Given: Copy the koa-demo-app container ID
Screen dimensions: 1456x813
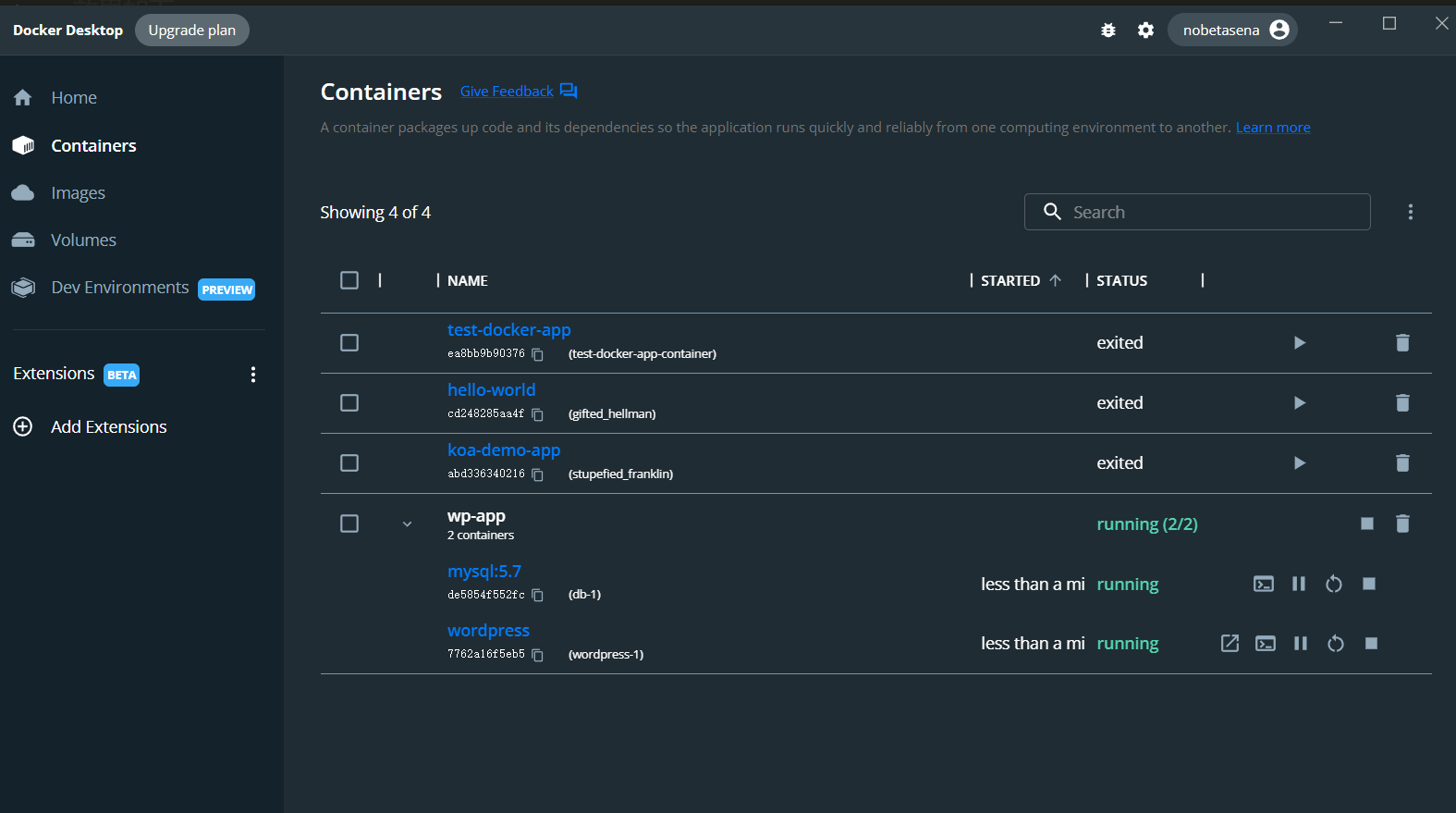Looking at the screenshot, I should click(537, 474).
